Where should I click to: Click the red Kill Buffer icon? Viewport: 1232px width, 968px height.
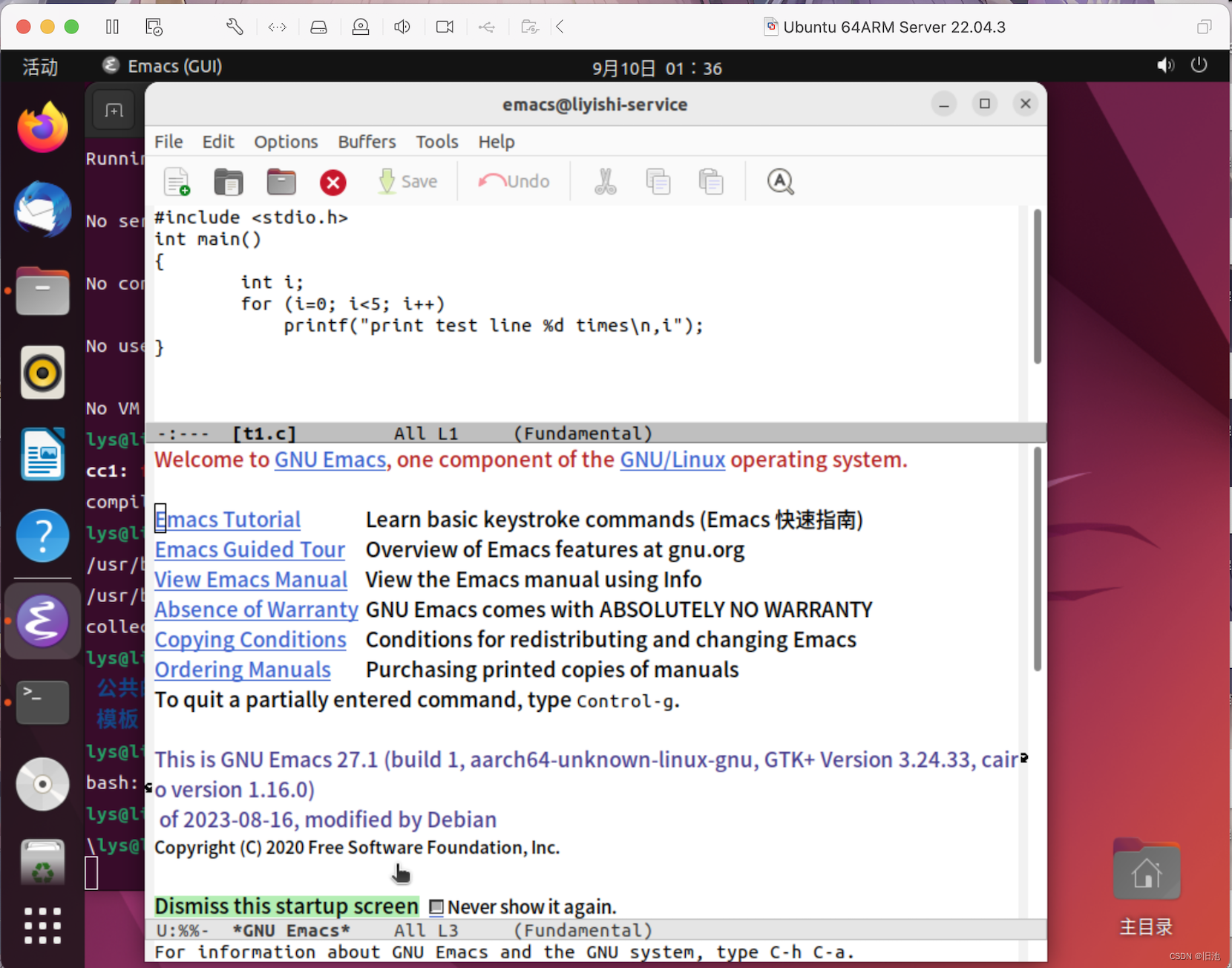pyautogui.click(x=333, y=182)
